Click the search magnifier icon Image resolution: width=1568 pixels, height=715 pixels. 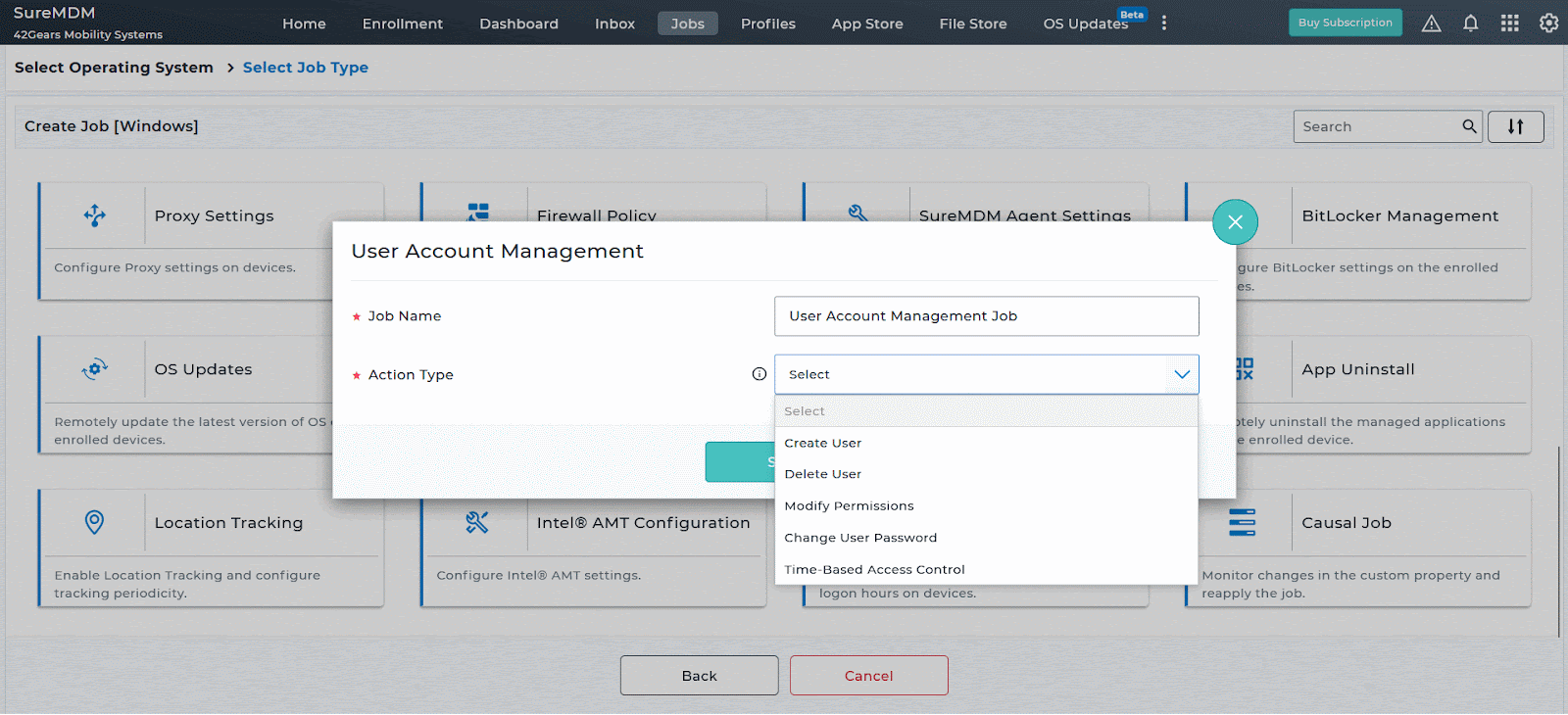point(1469,126)
